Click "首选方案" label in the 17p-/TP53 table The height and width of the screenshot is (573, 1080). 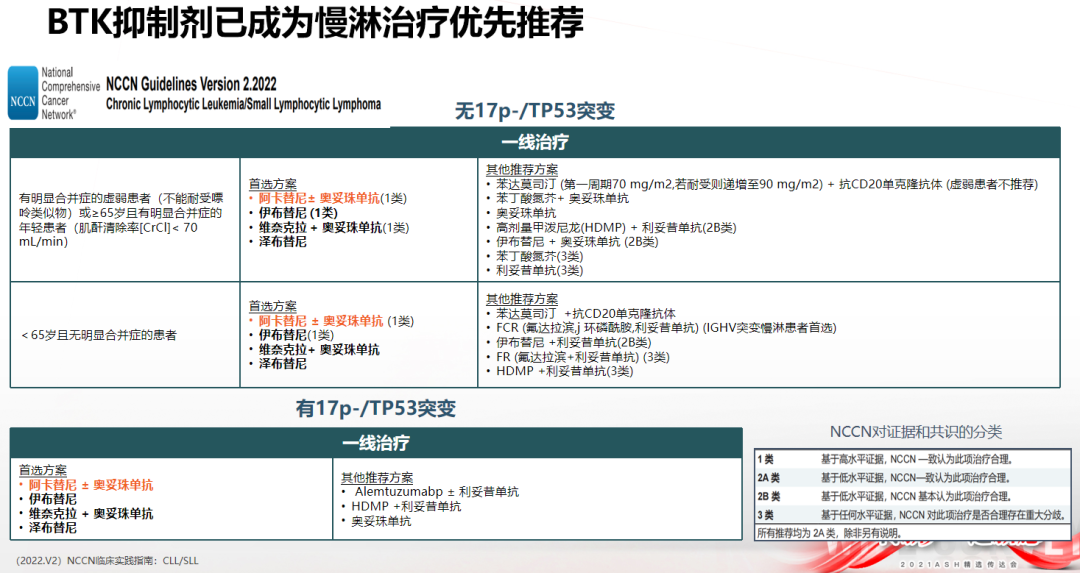[x=43, y=470]
